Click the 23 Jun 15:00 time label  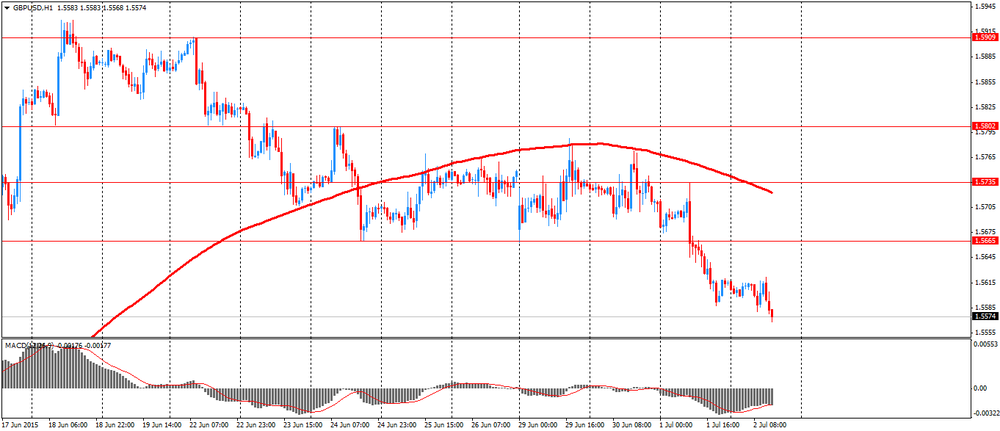pyautogui.click(x=303, y=424)
